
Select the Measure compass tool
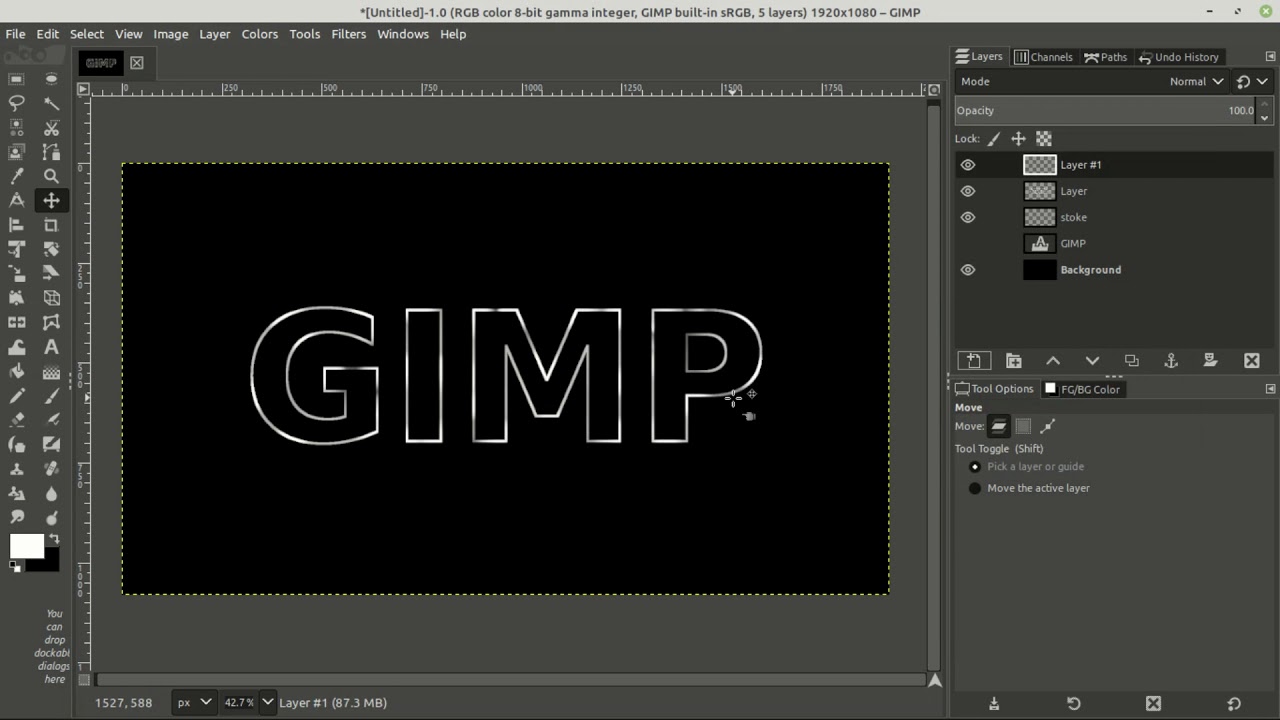[17, 200]
